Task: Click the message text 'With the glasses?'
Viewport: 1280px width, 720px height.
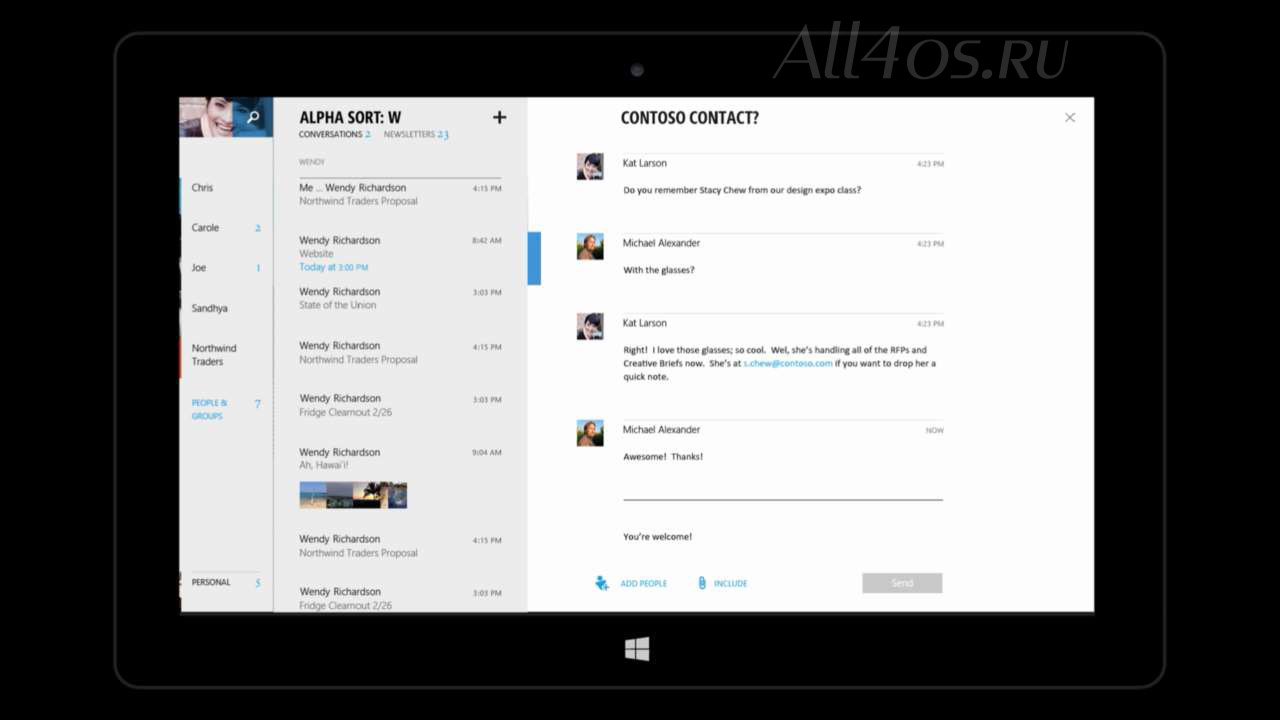Action: click(x=659, y=270)
